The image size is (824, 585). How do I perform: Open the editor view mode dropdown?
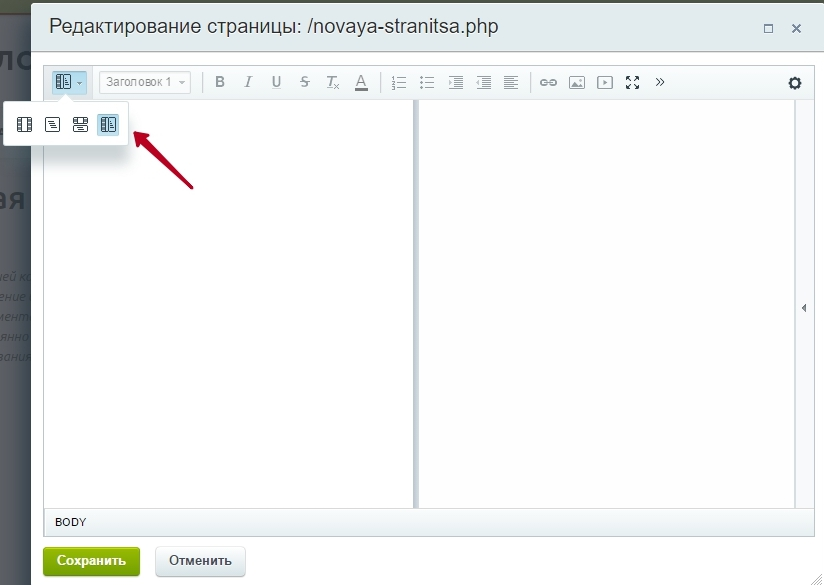[x=69, y=83]
